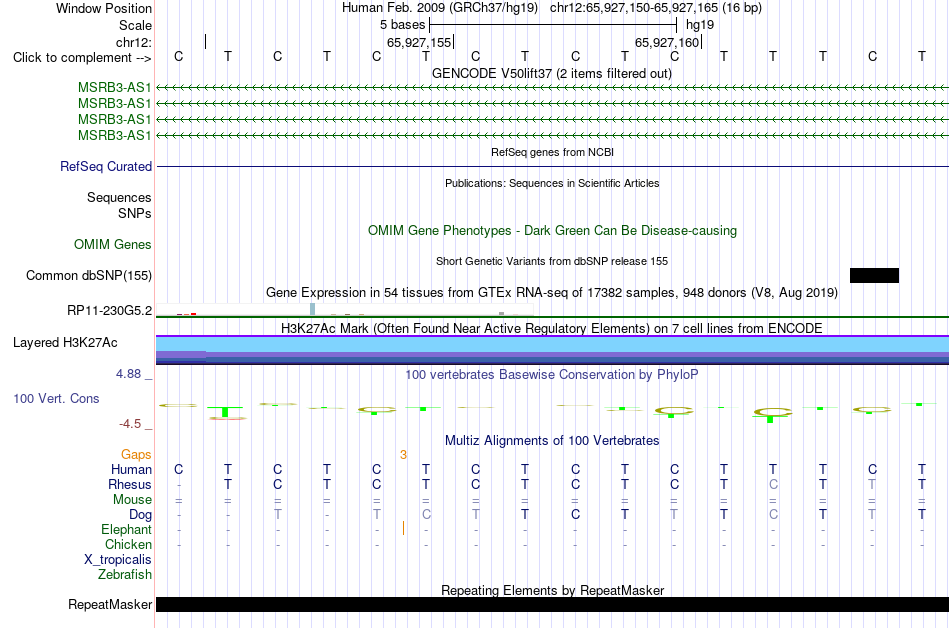This screenshot has height=628, width=950.
Task: Click the black RepeatMasker repeat bar
Action: point(553,604)
